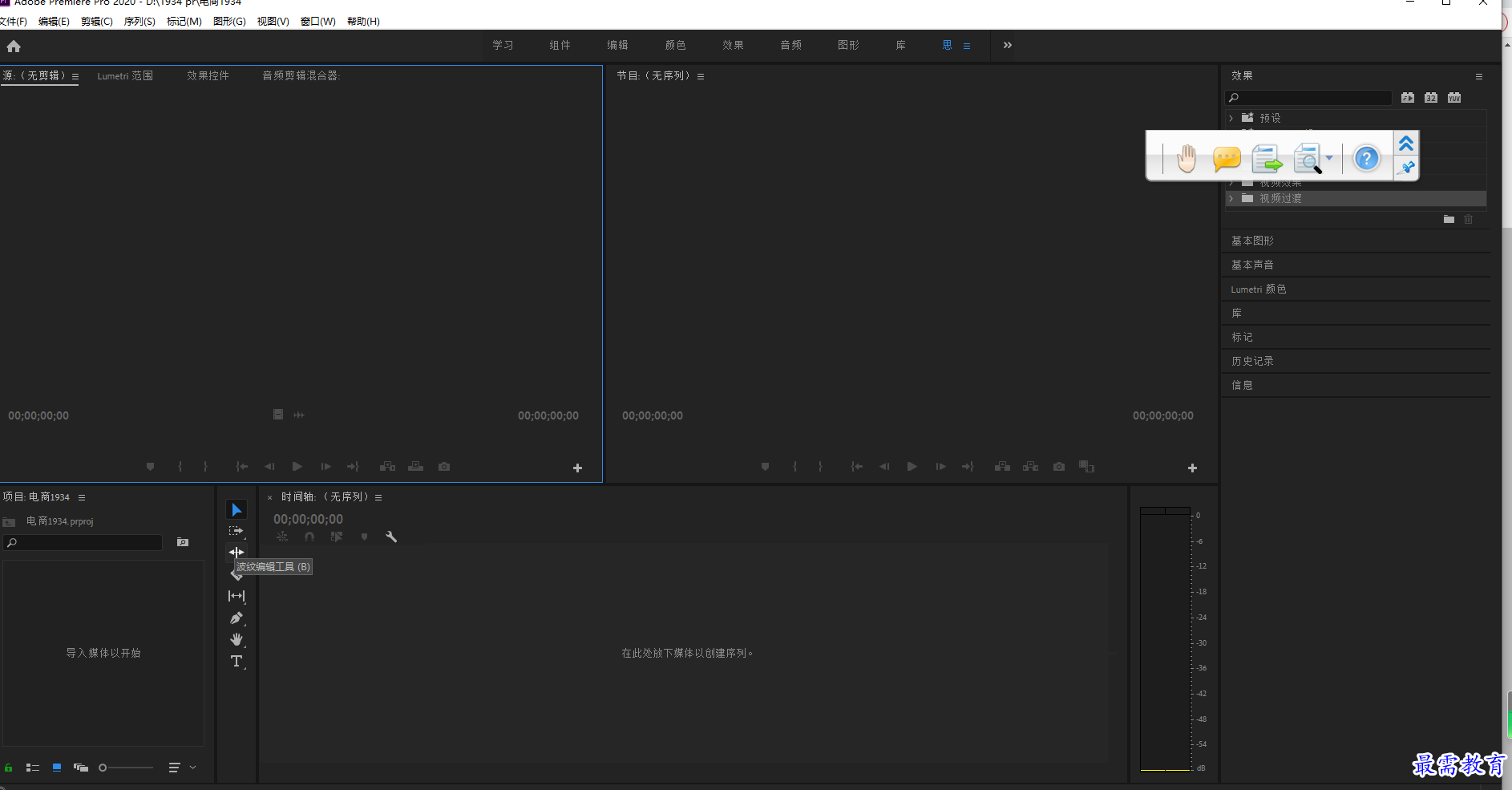Adjust project panel thumbnail zoom slider
The height and width of the screenshot is (790, 1512).
coord(126,768)
